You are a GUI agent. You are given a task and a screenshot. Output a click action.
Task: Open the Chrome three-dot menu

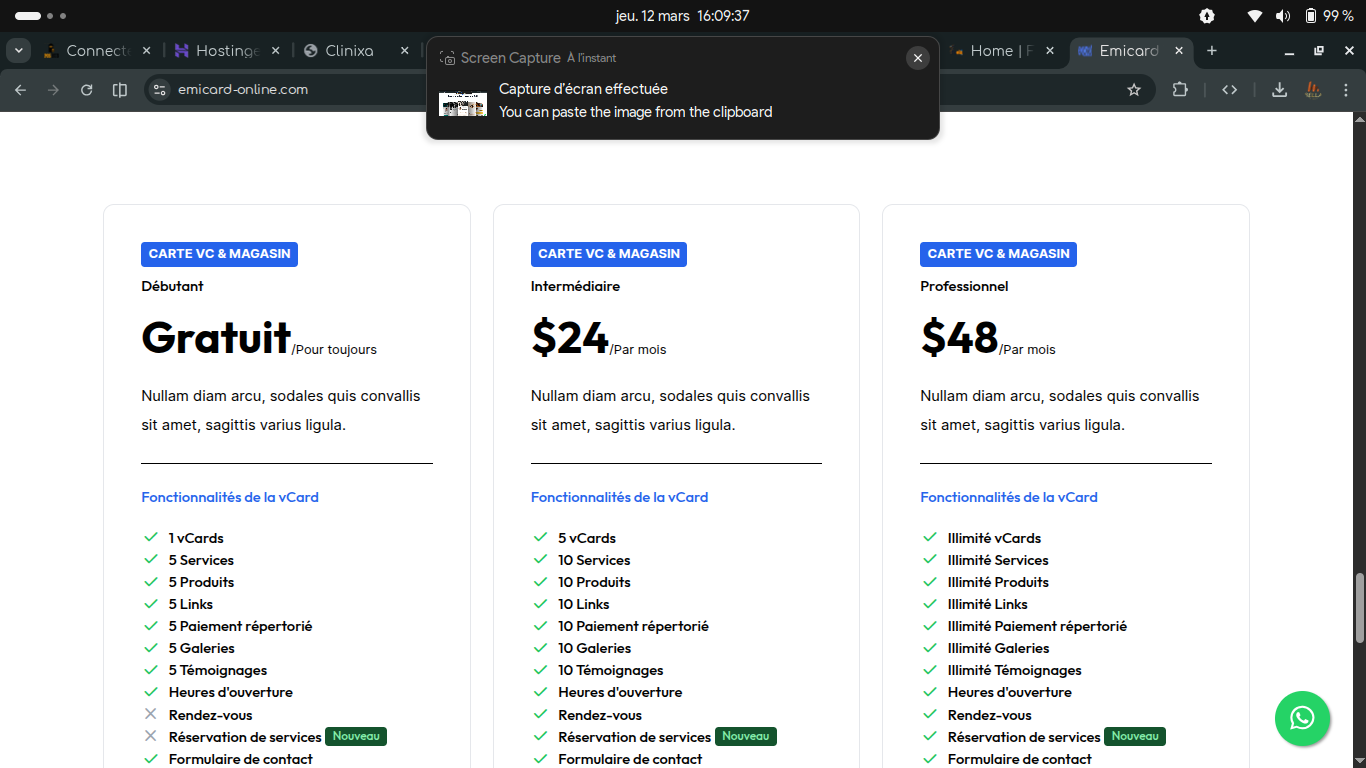1345,90
